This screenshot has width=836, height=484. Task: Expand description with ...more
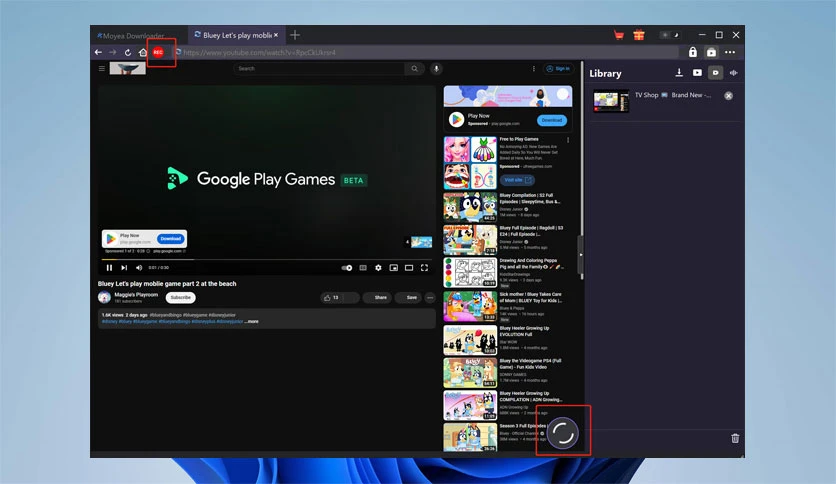[252, 321]
